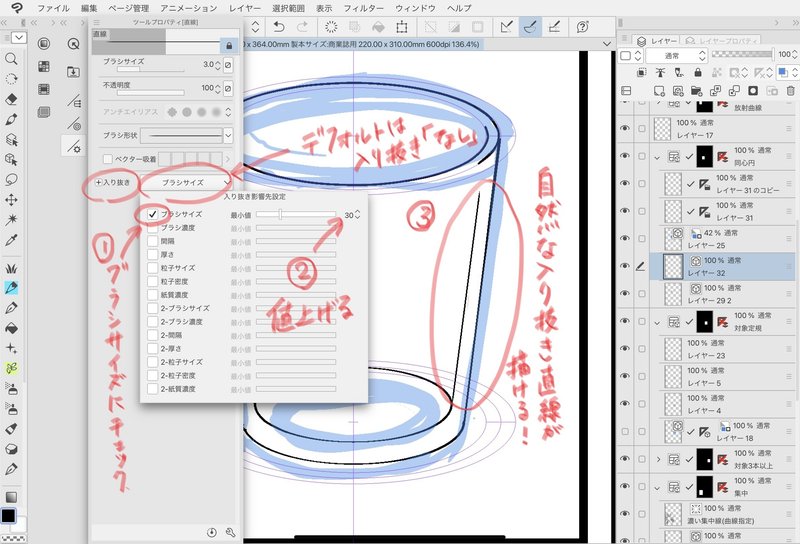
Task: Select the green flower decoration tool
Action: (11, 368)
